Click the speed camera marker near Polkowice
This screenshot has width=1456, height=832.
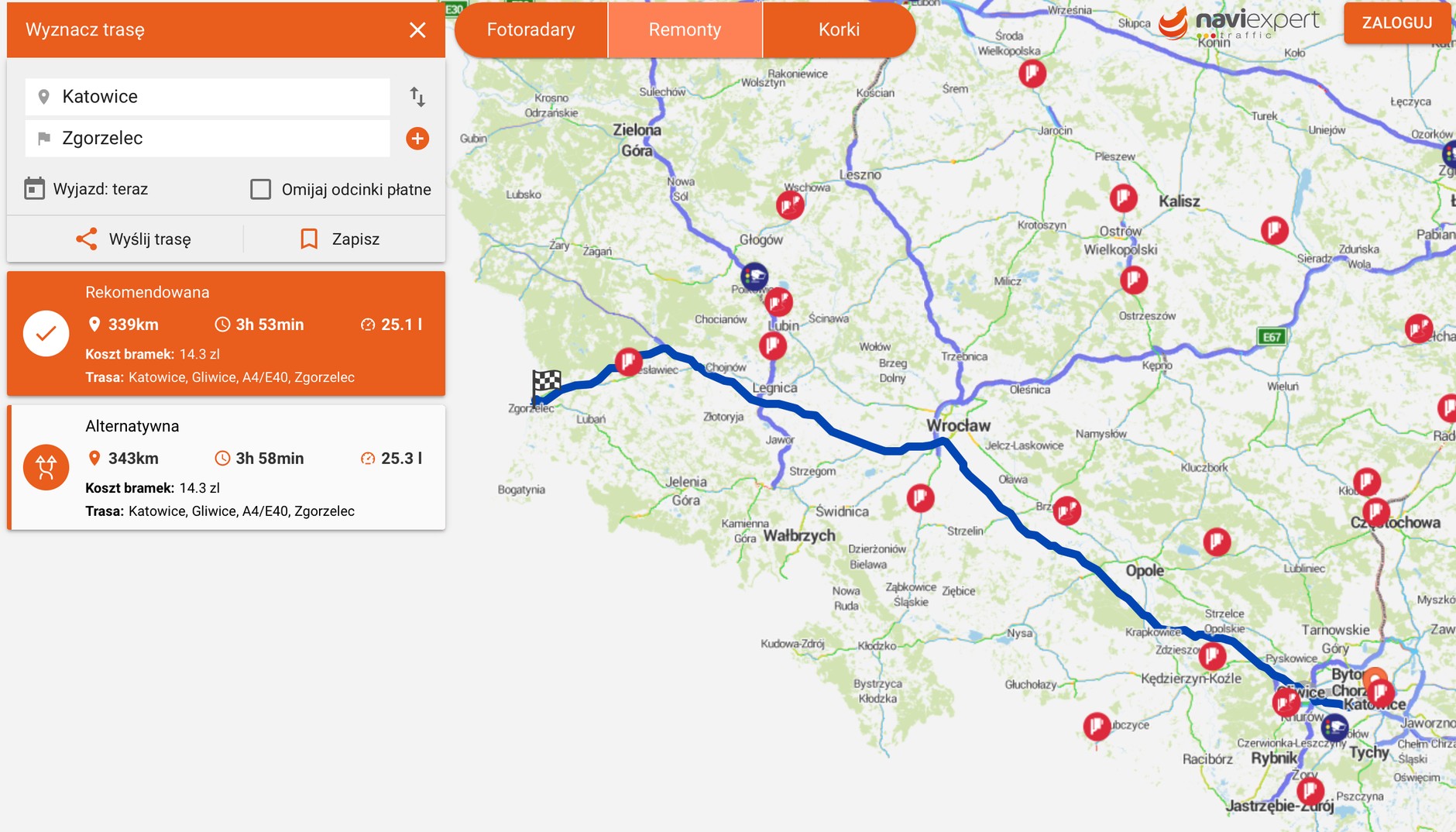(755, 277)
